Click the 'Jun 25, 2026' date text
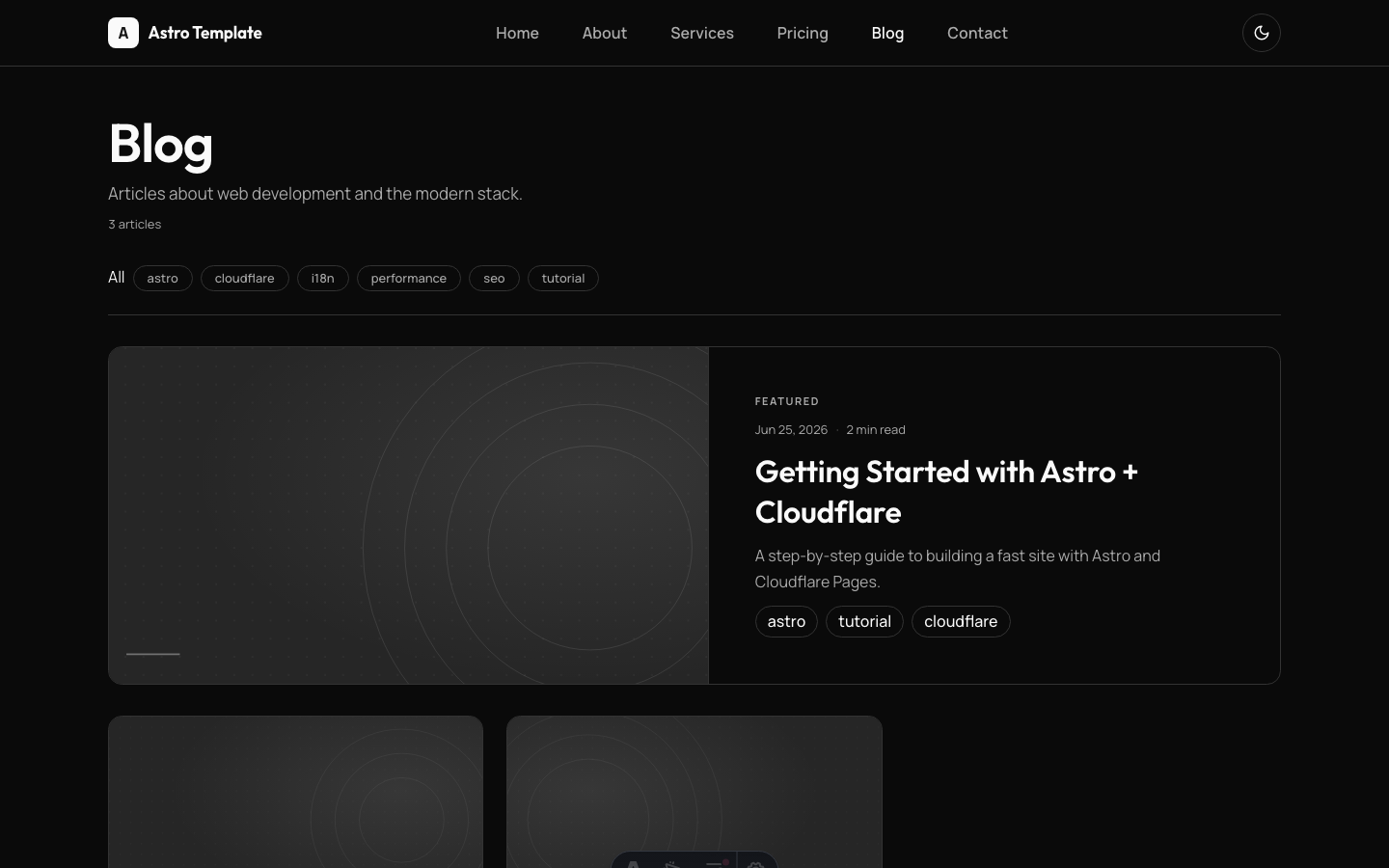The image size is (1389, 868). click(x=791, y=429)
